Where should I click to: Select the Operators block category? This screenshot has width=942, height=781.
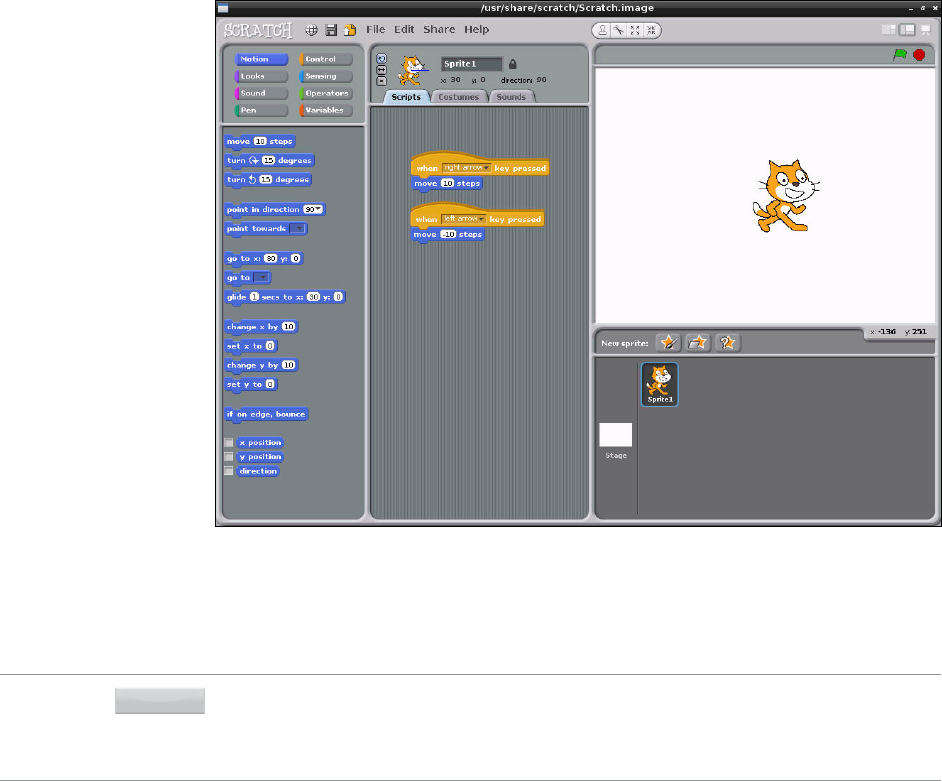(x=326, y=93)
